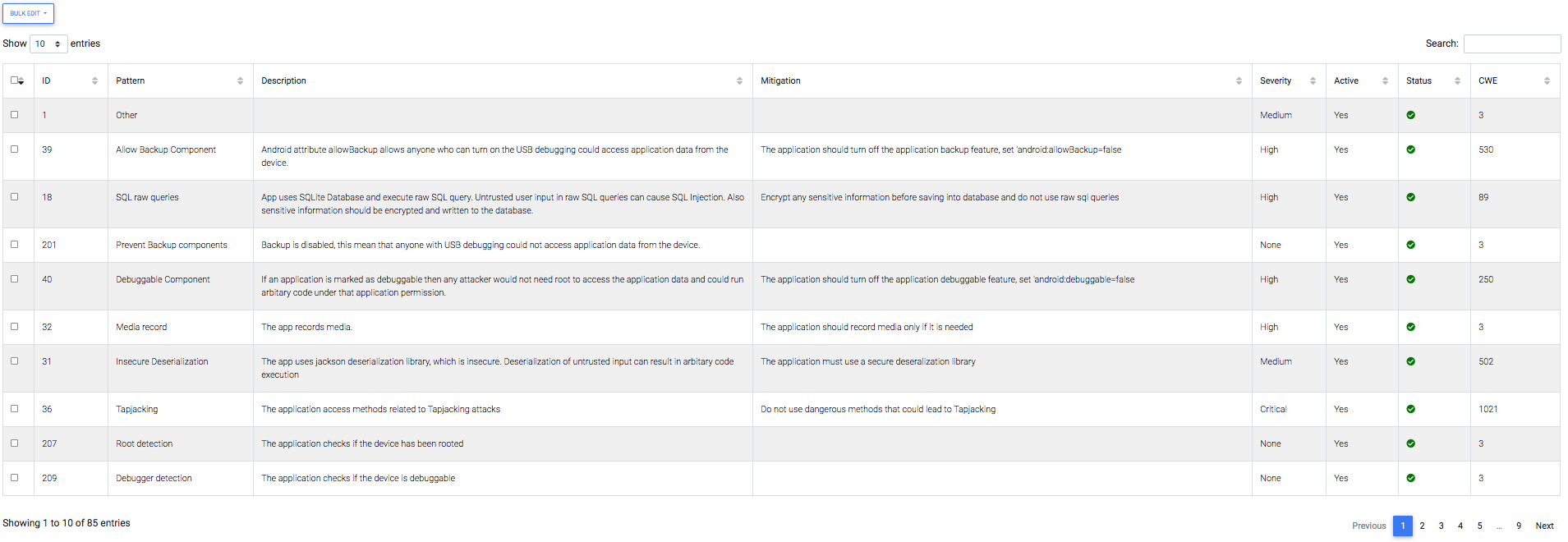The height and width of the screenshot is (542, 1568).
Task: Click the green status icon for Tapjacking
Action: click(1410, 409)
